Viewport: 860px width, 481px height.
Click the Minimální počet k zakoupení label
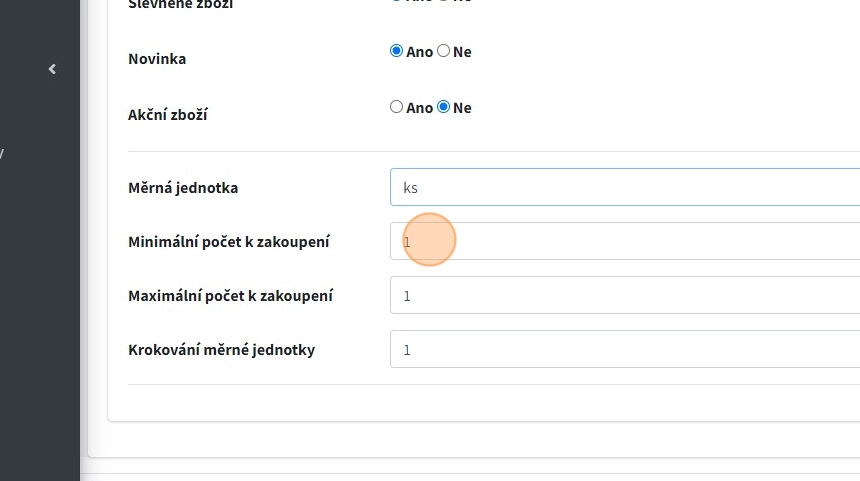pos(229,242)
